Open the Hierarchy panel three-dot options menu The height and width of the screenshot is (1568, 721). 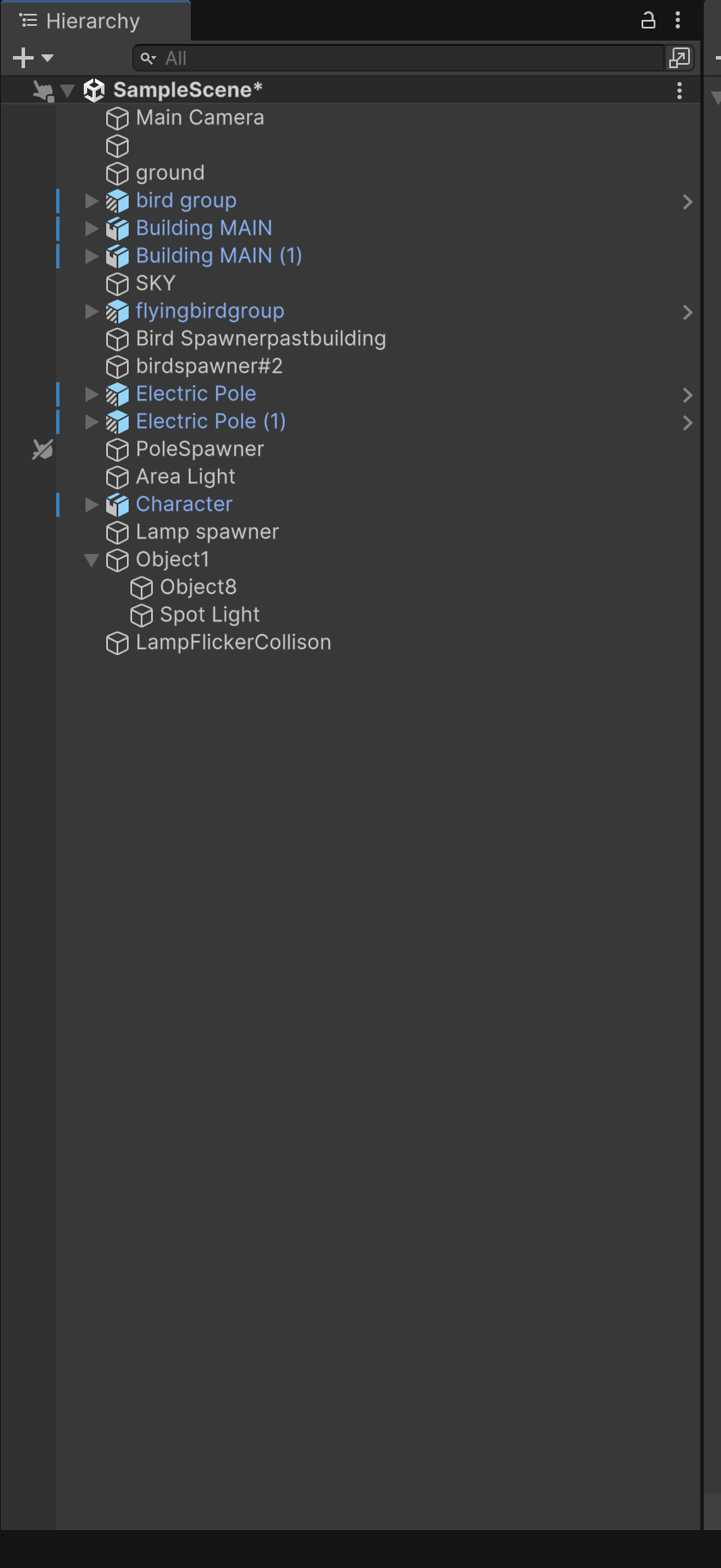coord(678,21)
